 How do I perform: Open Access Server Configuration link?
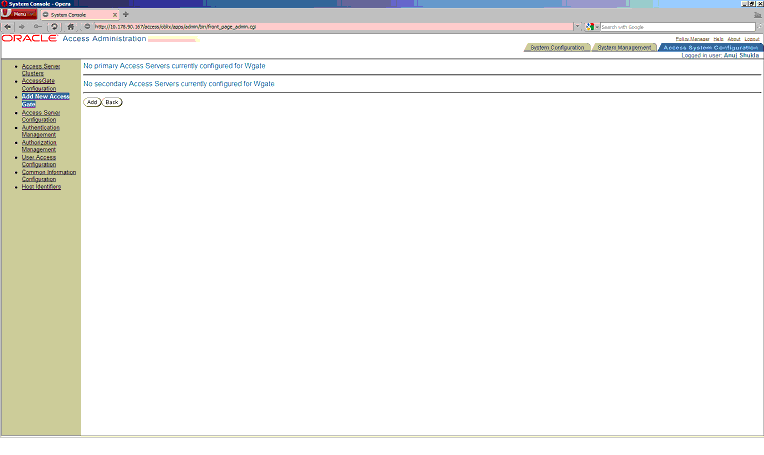40,116
